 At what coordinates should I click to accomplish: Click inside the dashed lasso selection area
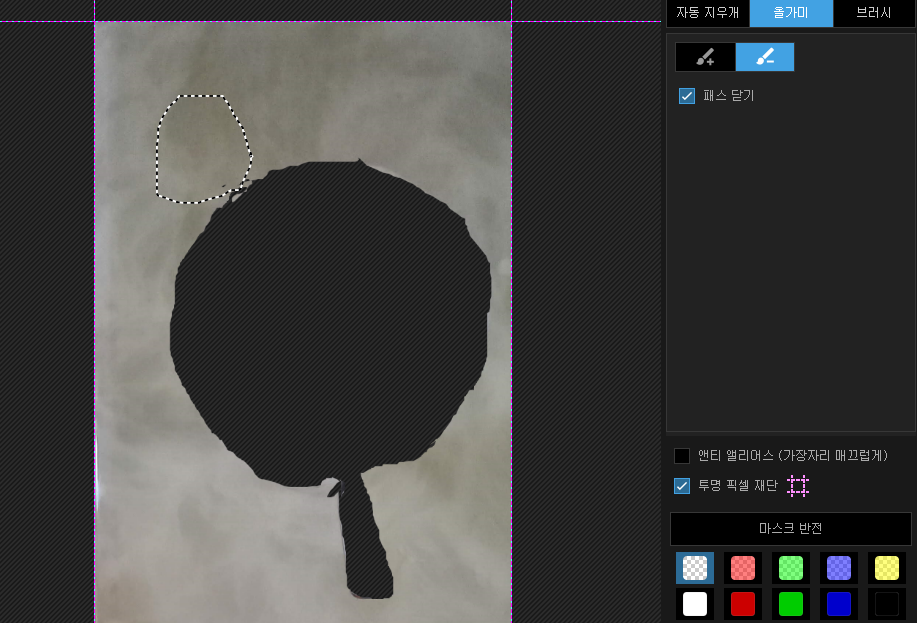(x=202, y=149)
